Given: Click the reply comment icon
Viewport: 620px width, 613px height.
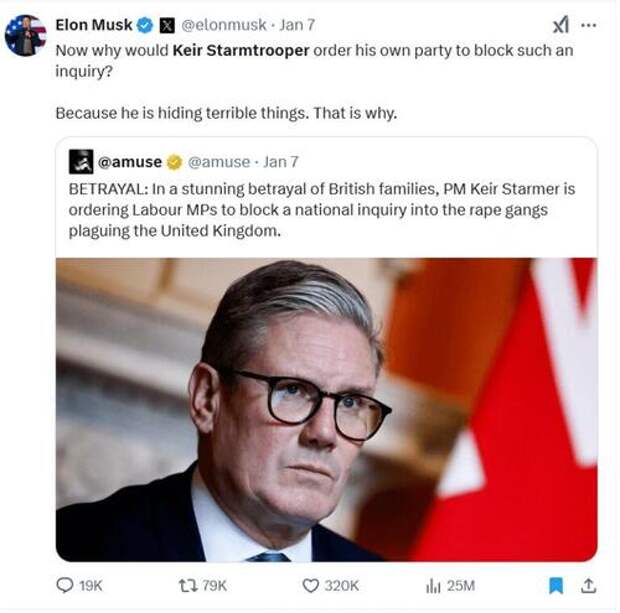Looking at the screenshot, I should (66, 585).
